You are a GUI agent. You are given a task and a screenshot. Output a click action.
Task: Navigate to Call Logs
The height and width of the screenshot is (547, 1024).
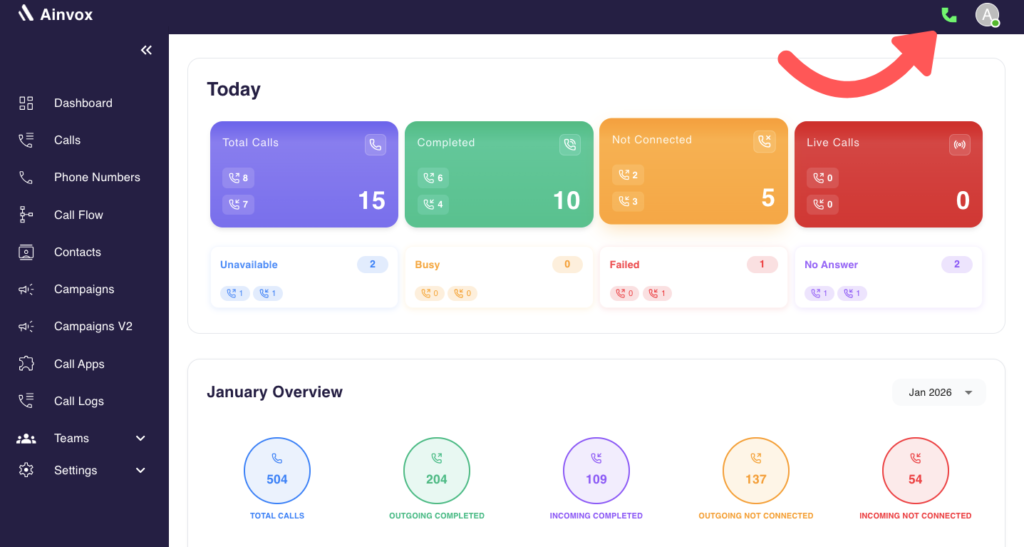[x=78, y=401]
